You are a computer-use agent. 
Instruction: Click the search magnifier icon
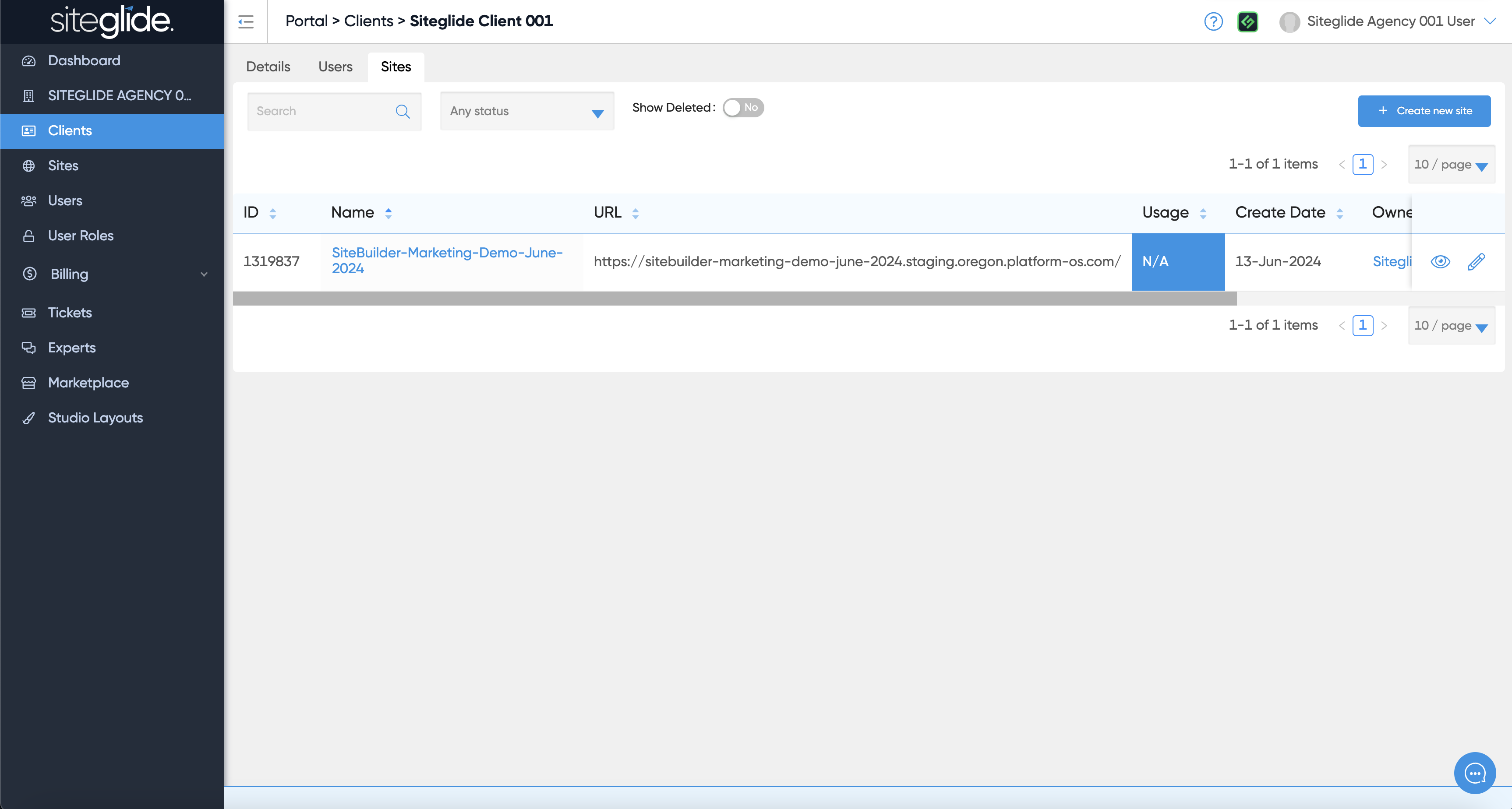(x=403, y=112)
